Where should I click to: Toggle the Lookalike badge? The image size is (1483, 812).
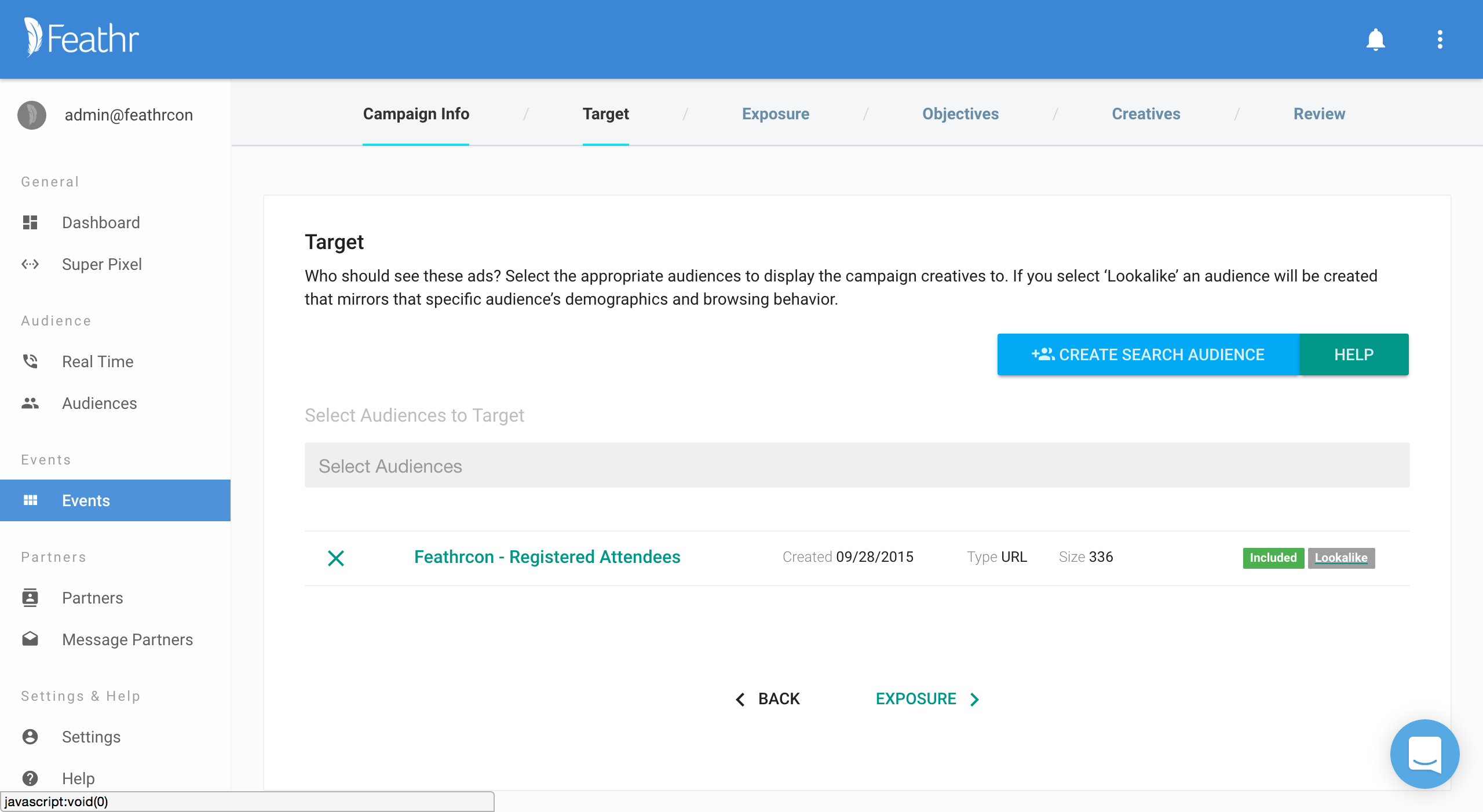point(1341,558)
